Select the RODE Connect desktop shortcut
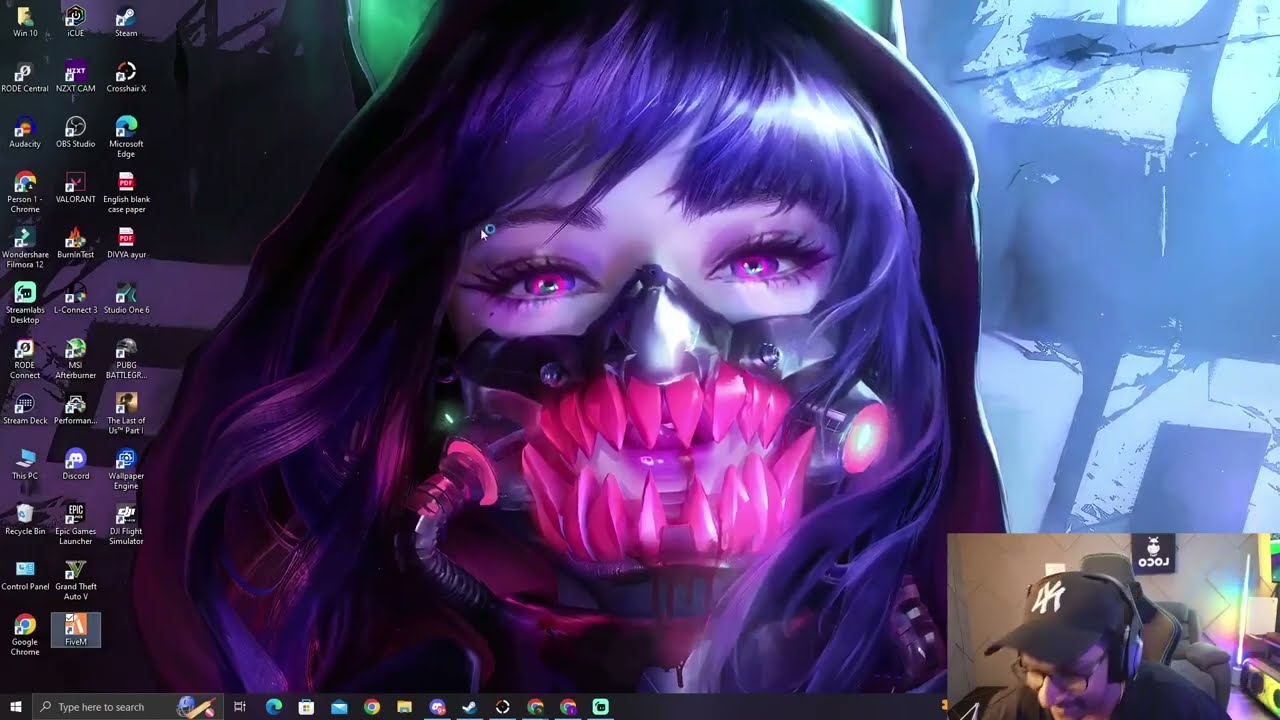1280x720 pixels. (x=25, y=358)
